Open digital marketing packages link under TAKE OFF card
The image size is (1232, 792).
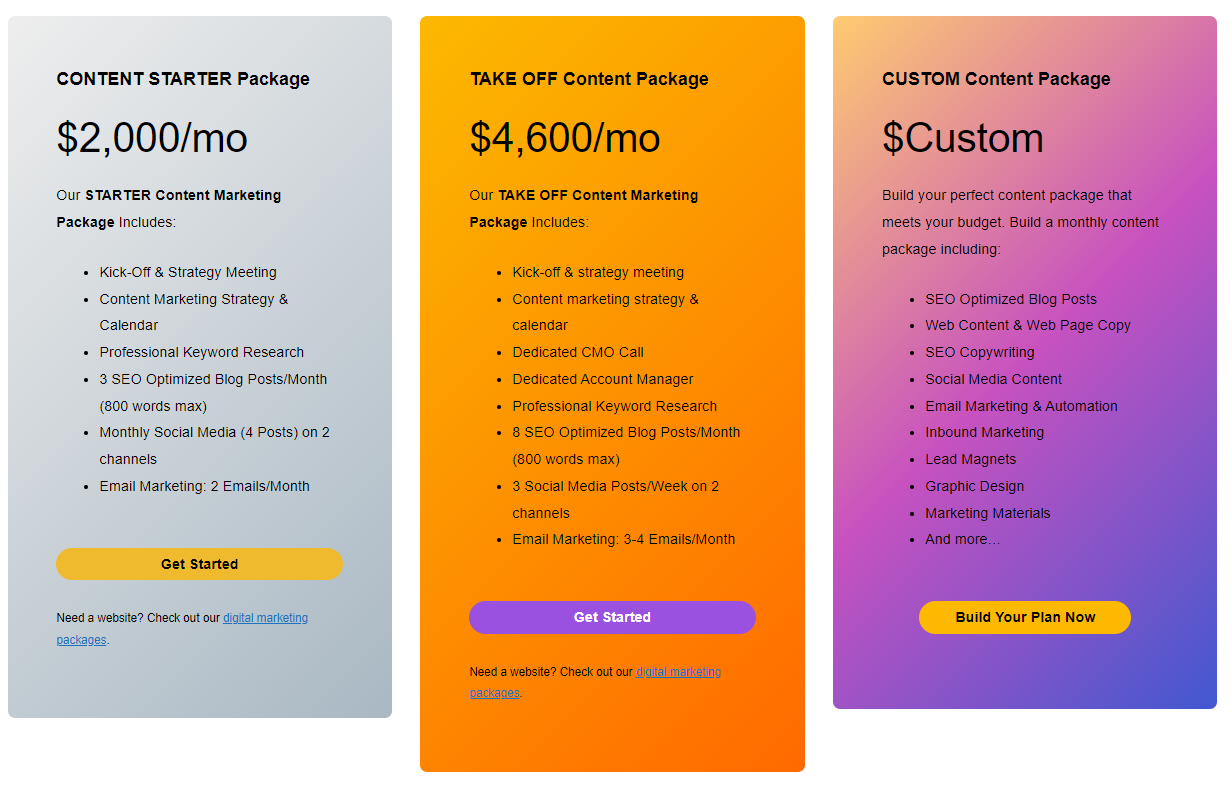tap(678, 672)
